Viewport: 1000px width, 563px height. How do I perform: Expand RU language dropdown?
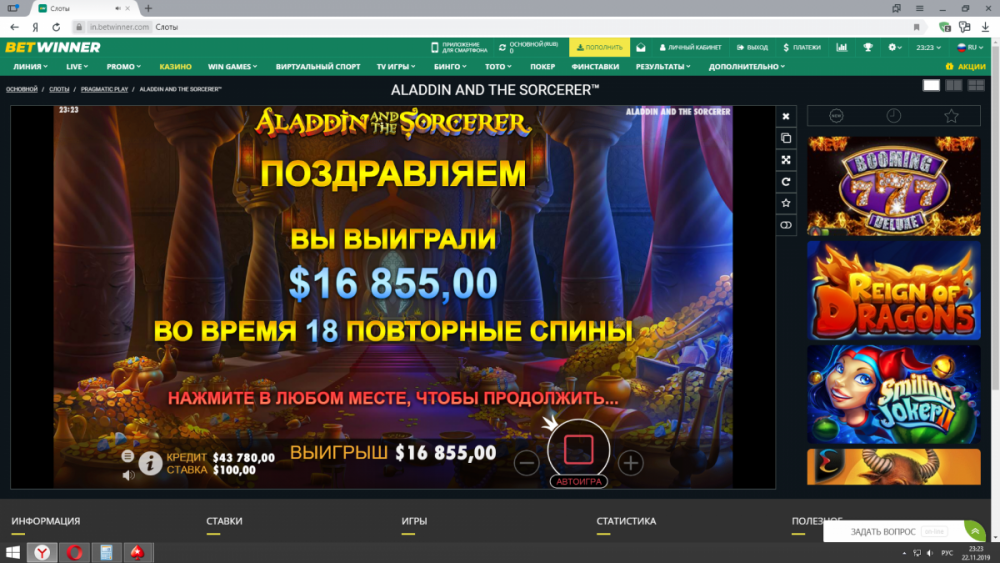pyautogui.click(x=970, y=47)
